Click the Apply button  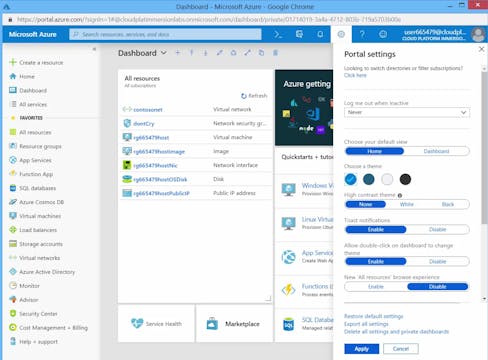362,349
